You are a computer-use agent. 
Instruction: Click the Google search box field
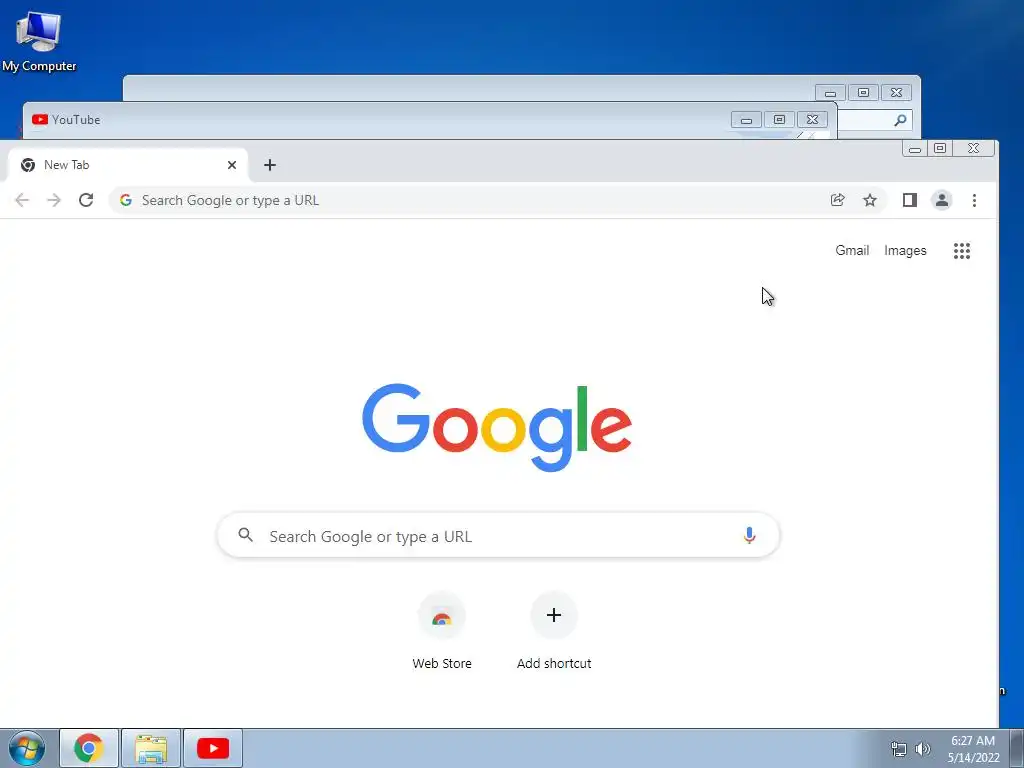[x=498, y=536]
